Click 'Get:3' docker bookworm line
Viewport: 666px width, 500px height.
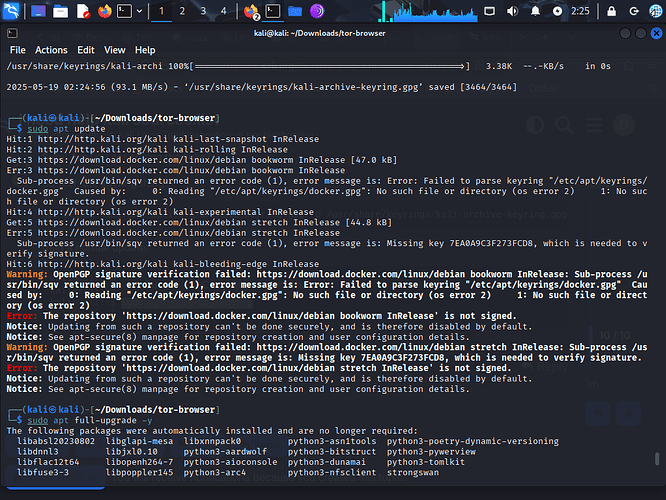tap(202, 160)
